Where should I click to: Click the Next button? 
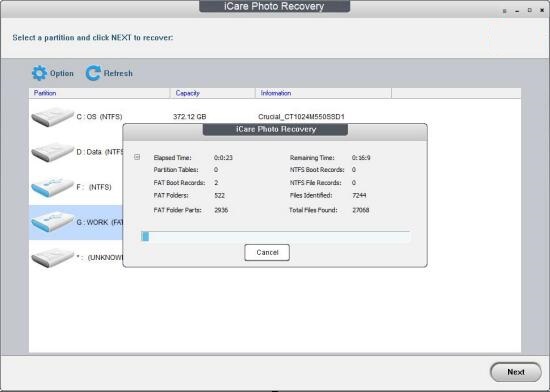516,372
